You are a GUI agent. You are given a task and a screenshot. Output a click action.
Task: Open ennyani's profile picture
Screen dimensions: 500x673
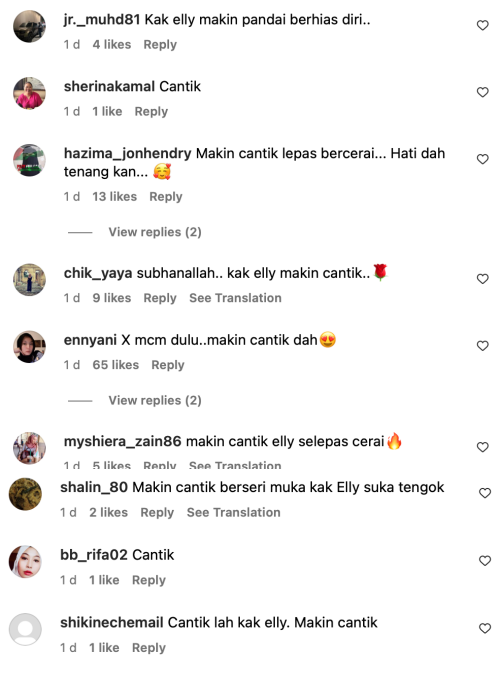point(29,346)
